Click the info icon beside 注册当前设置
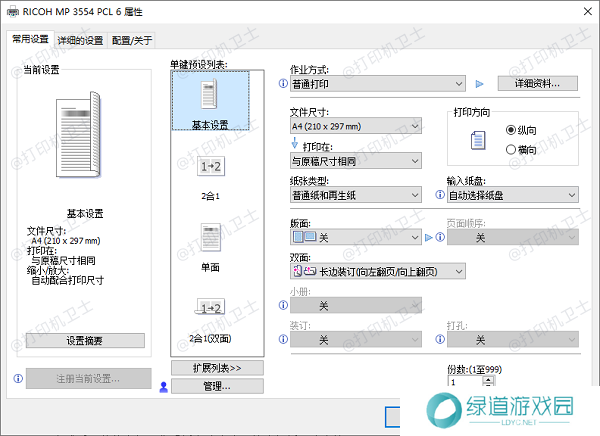 (x=18, y=379)
